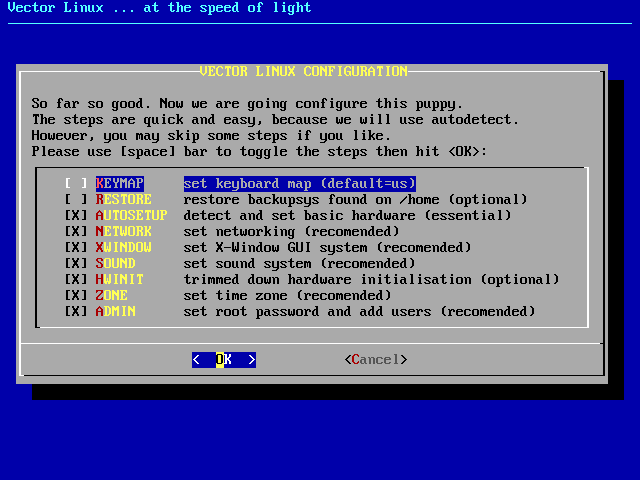Click the Cancel button

point(375,360)
